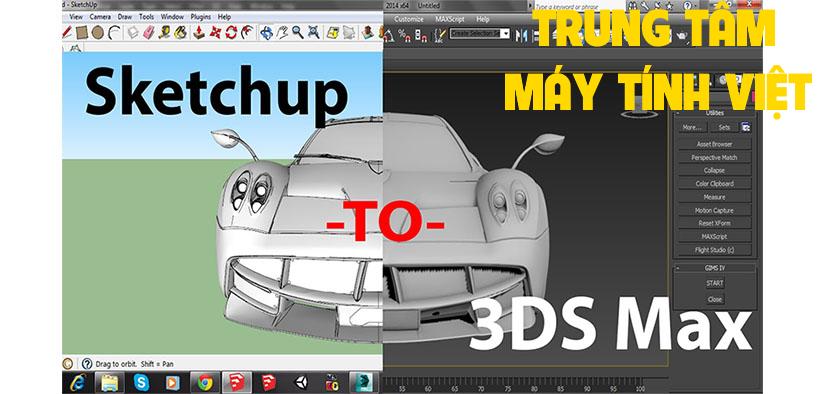Image resolution: width=825 pixels, height=394 pixels.
Task: Open Internet Explorer from the taskbar
Action: (78, 382)
